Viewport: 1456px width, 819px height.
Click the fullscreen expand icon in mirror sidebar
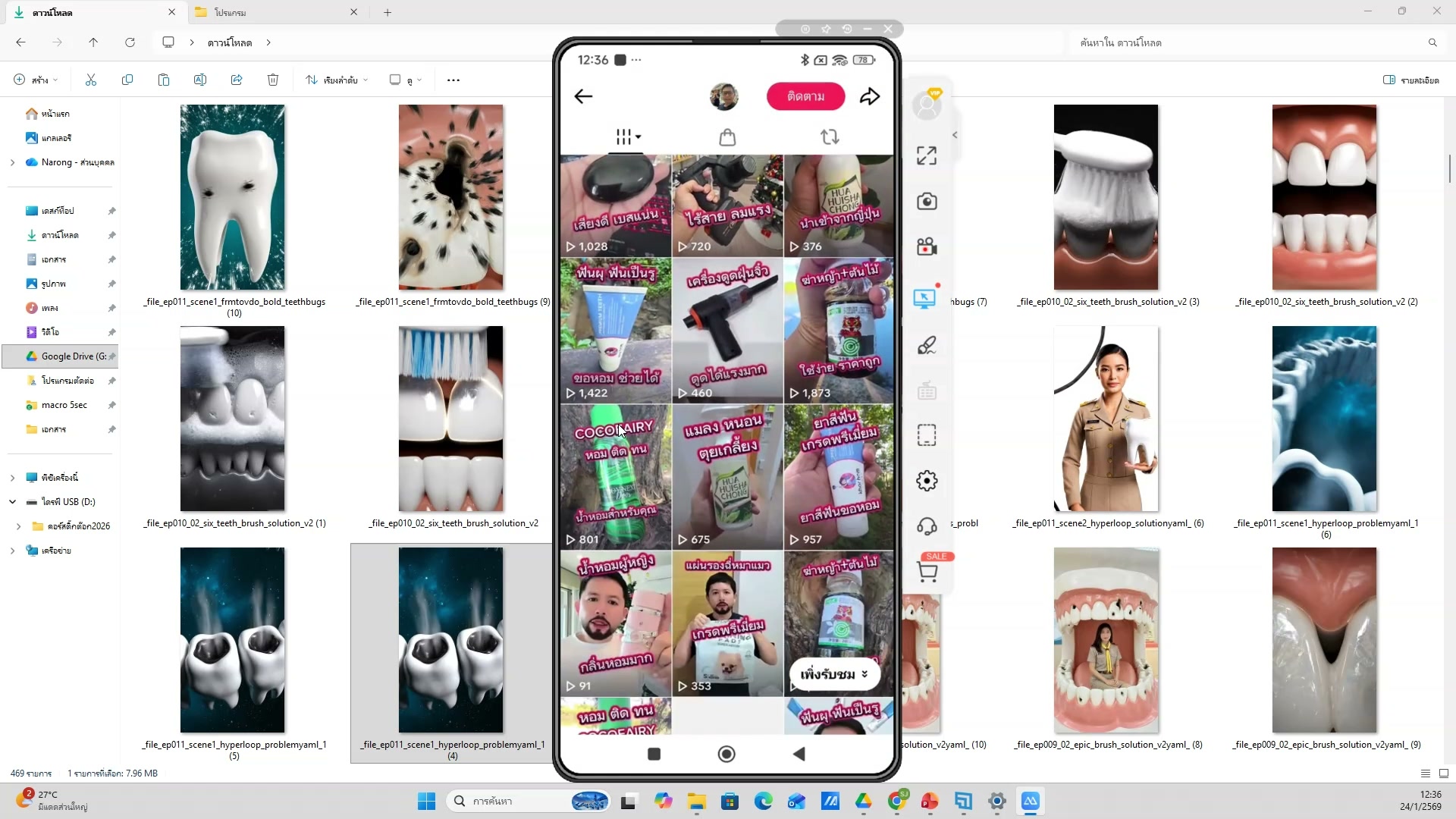pos(927,155)
